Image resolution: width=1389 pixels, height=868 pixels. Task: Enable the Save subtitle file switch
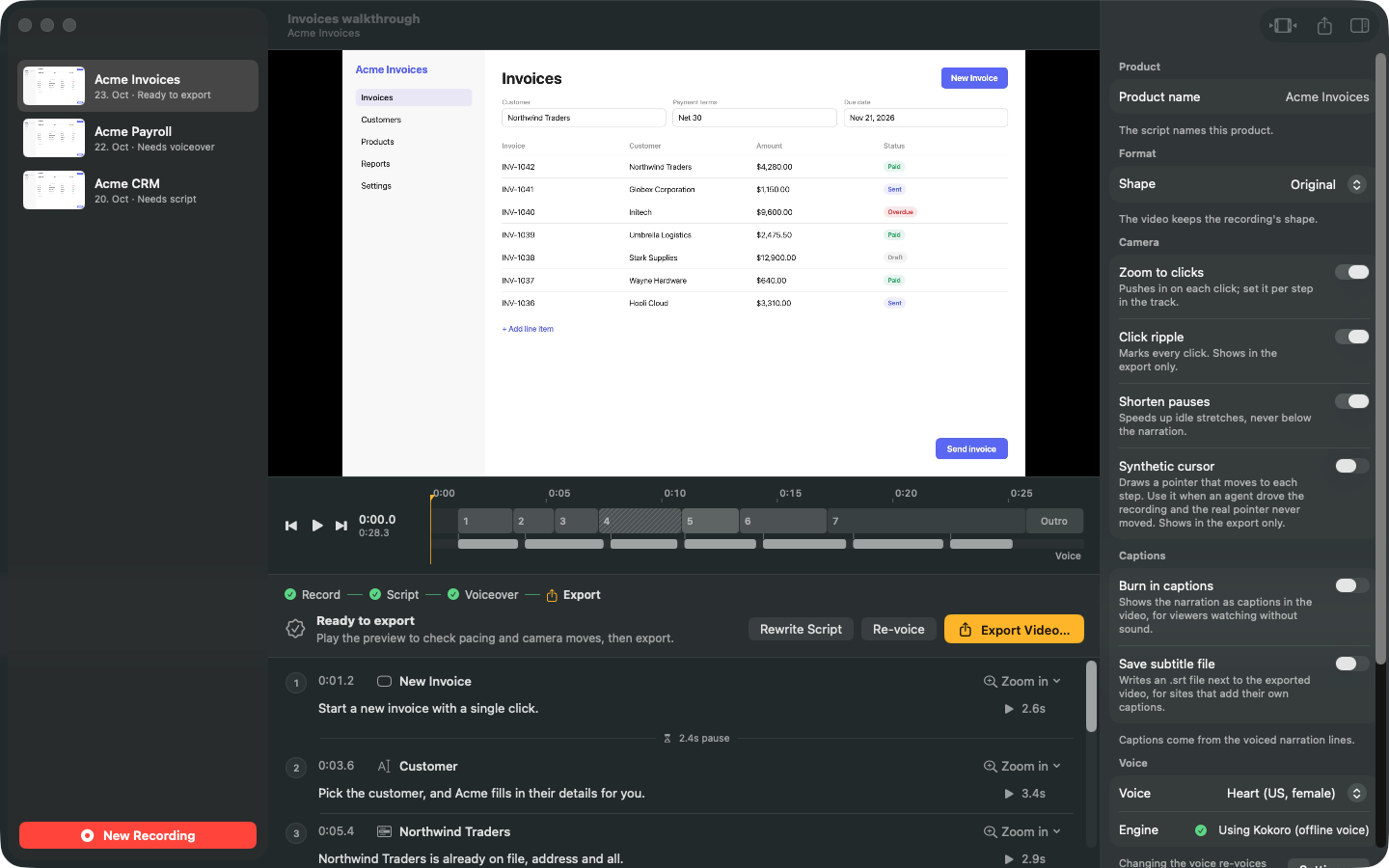click(1352, 664)
